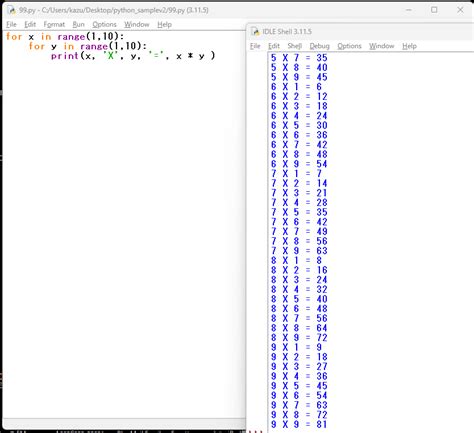Open the Format menu
This screenshot has height=433, width=474.
click(54, 24)
